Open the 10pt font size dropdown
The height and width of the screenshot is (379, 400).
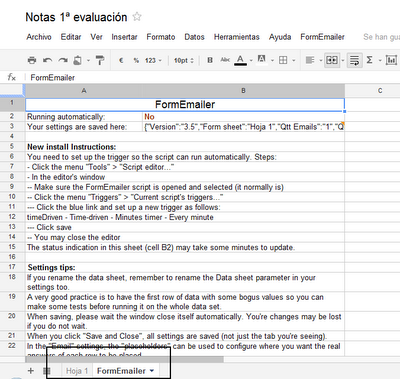click(184, 60)
